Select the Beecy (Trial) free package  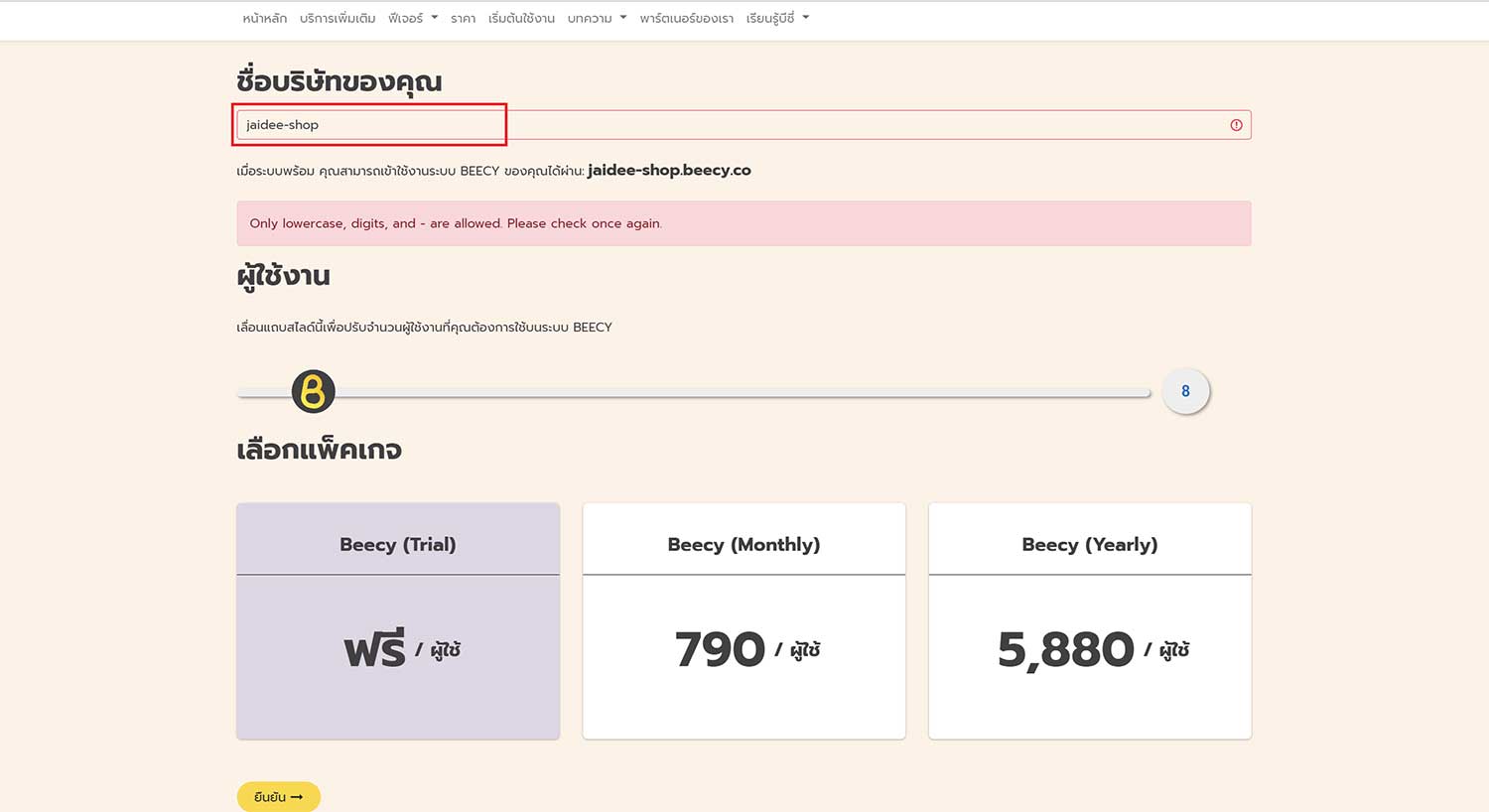[x=398, y=620]
